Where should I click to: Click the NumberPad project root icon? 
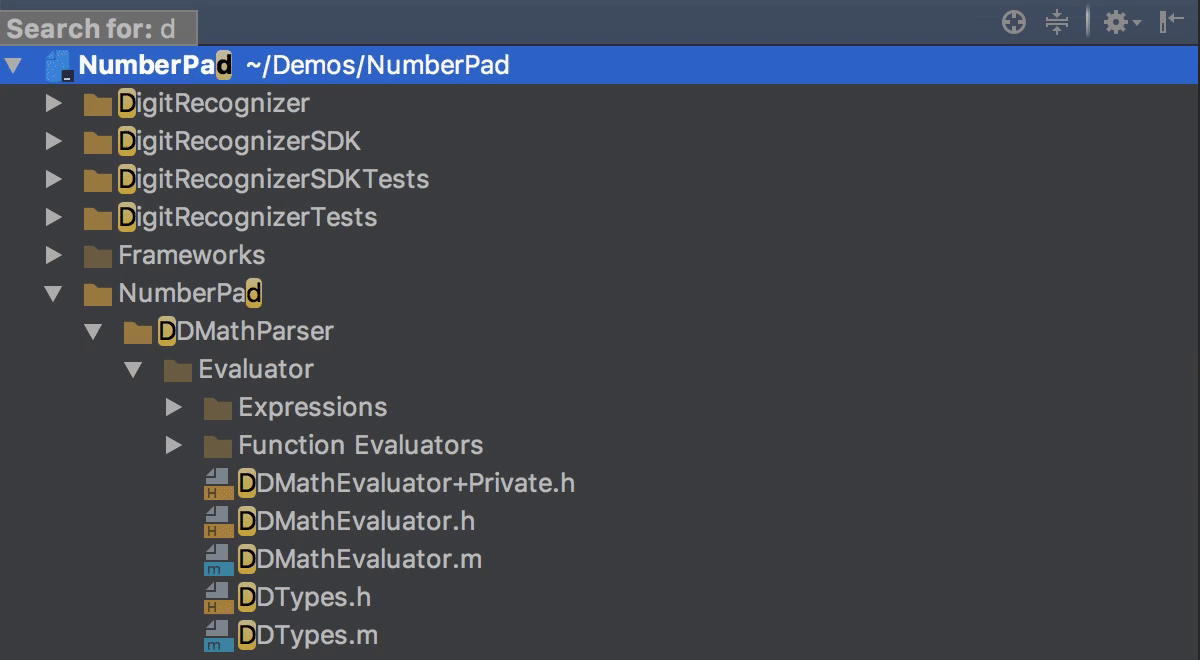[x=59, y=66]
